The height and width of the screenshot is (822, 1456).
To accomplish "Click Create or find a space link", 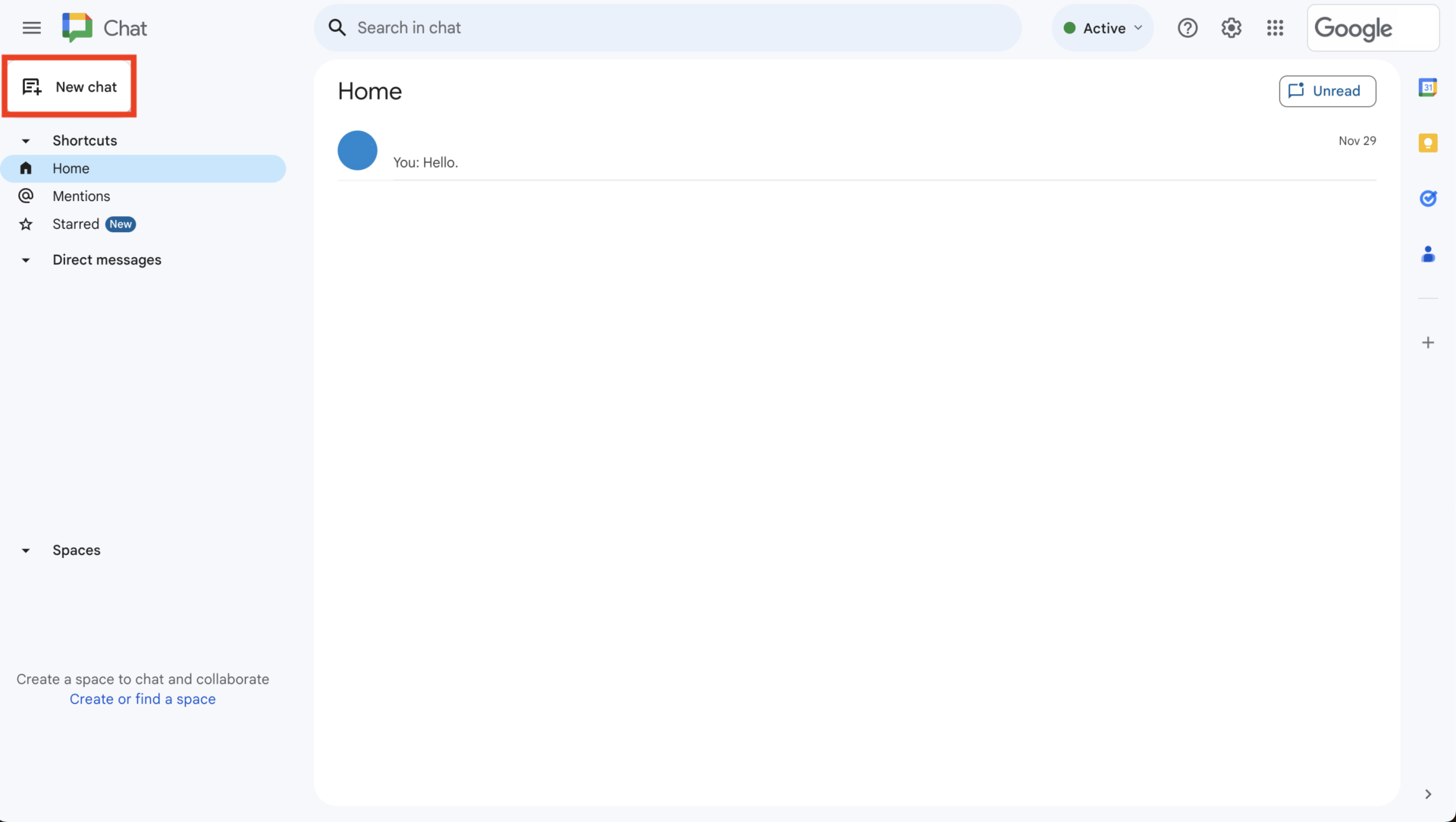I will coord(143,698).
